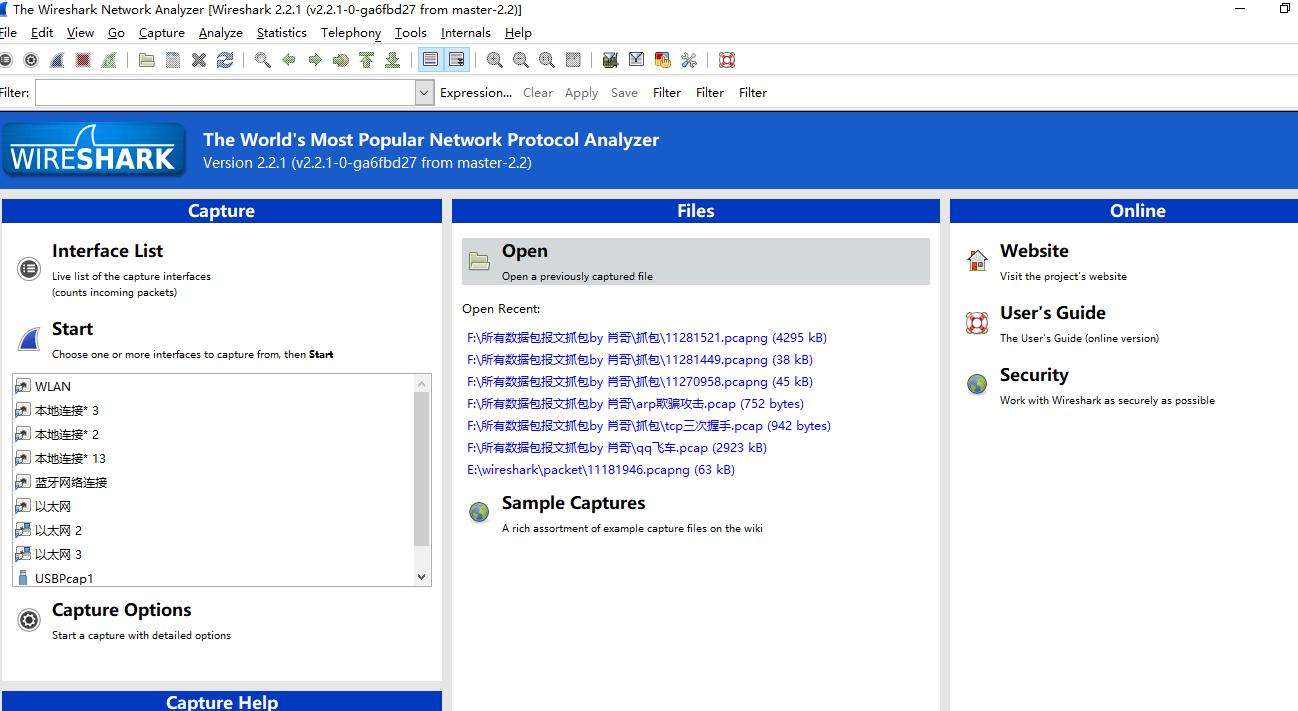Open the Tools menu
Screen dimensions: 1298x711
click(411, 33)
